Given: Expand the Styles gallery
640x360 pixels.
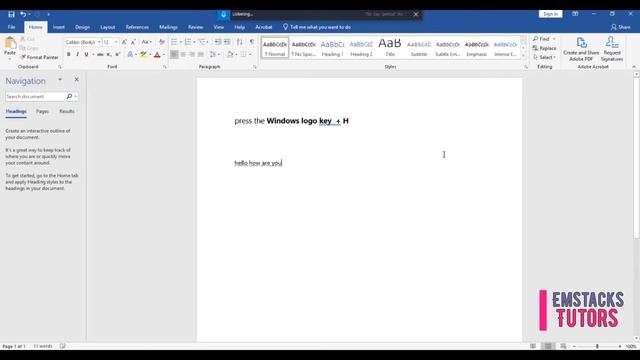Looking at the screenshot, I should pyautogui.click(x=524, y=56).
